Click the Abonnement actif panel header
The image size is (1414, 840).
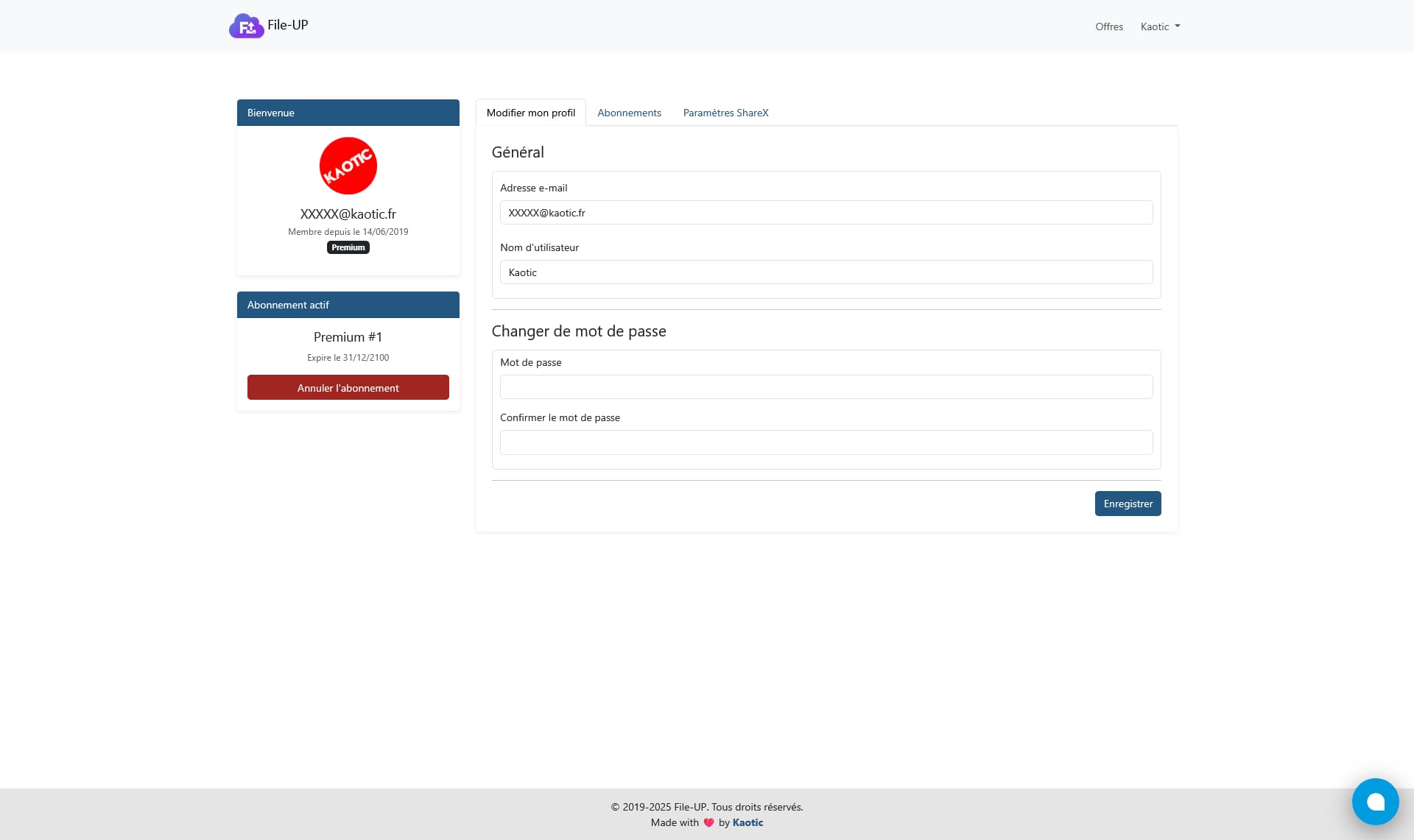[x=348, y=305]
